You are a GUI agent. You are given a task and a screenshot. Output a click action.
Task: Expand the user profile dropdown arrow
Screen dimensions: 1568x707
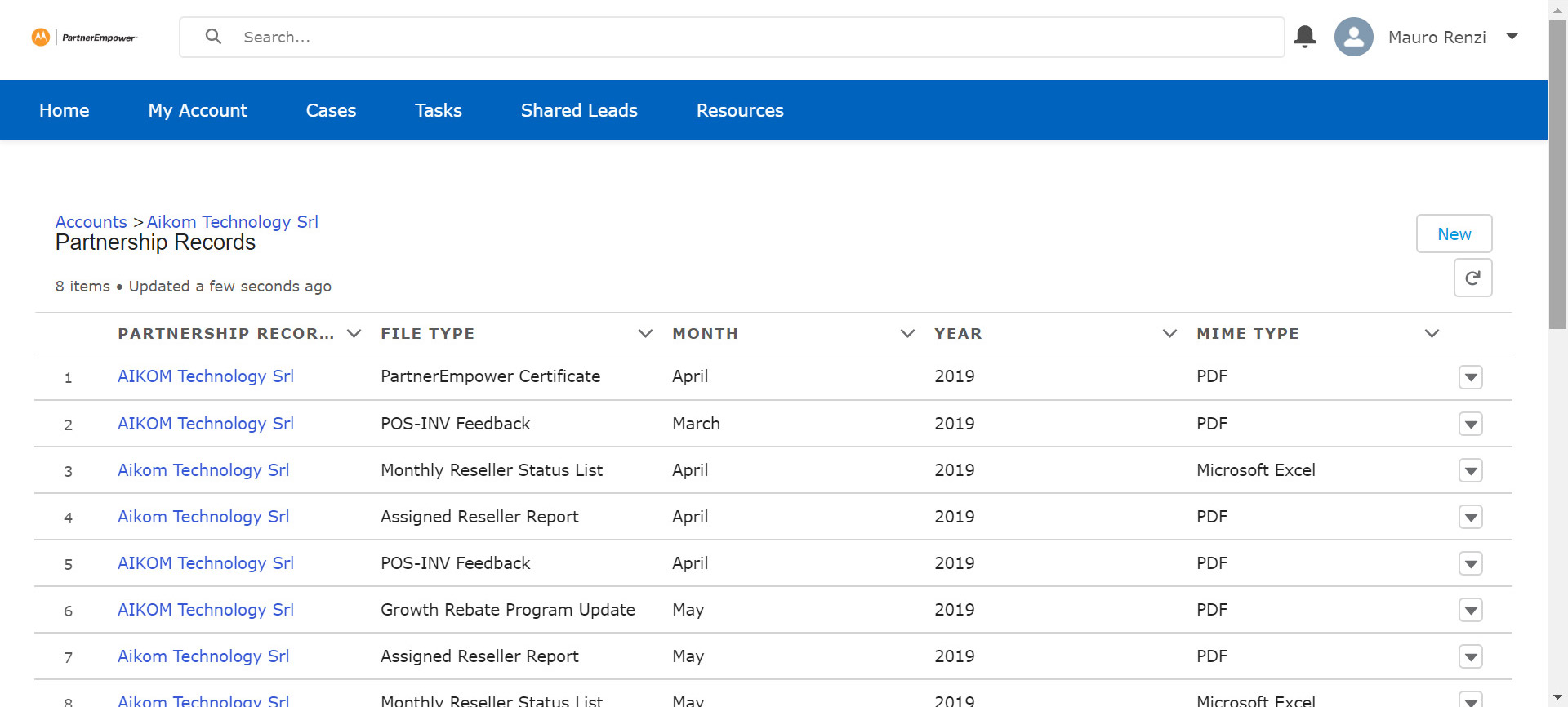click(x=1512, y=37)
